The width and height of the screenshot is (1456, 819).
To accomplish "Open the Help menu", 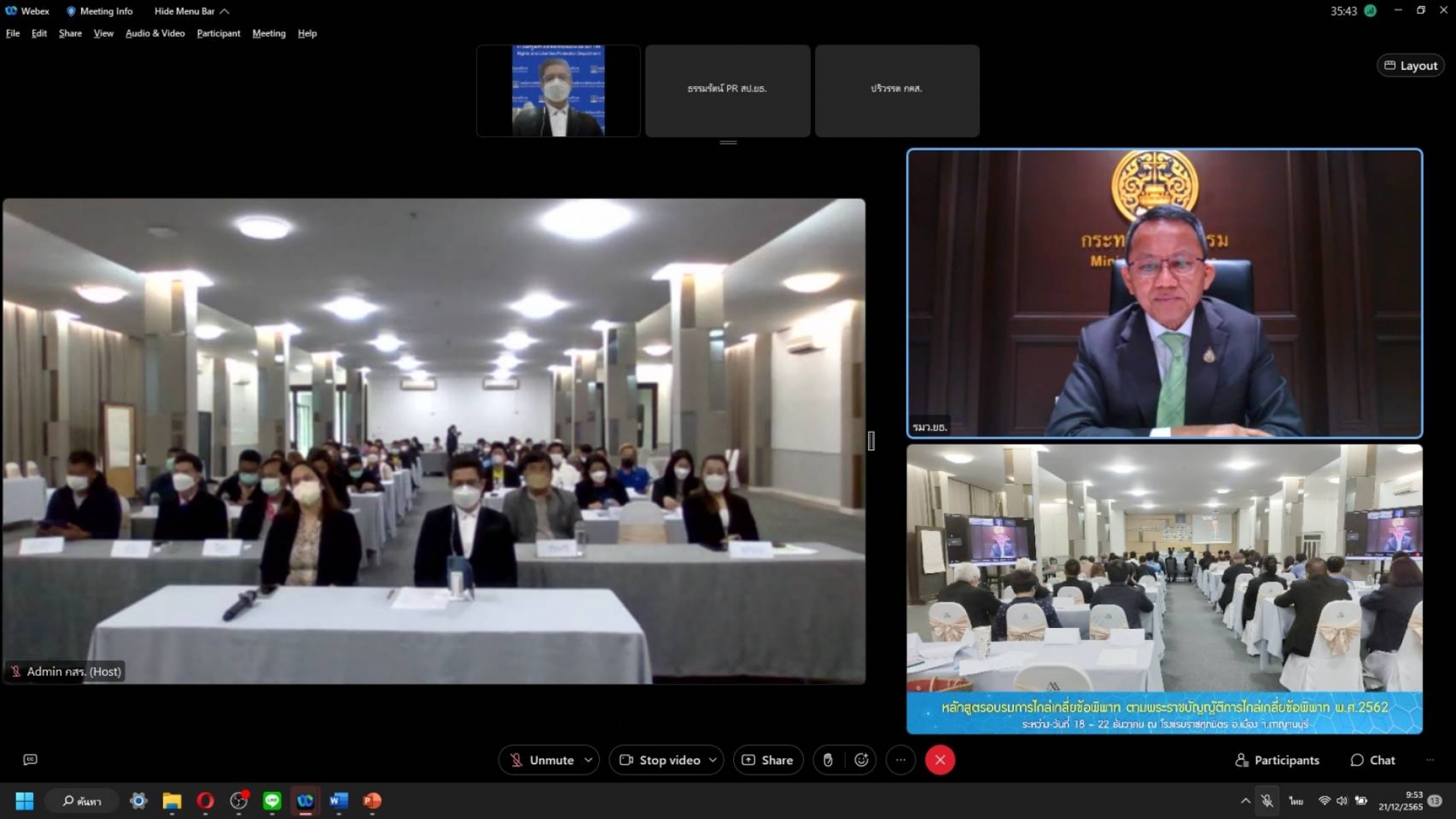I will pos(307,33).
